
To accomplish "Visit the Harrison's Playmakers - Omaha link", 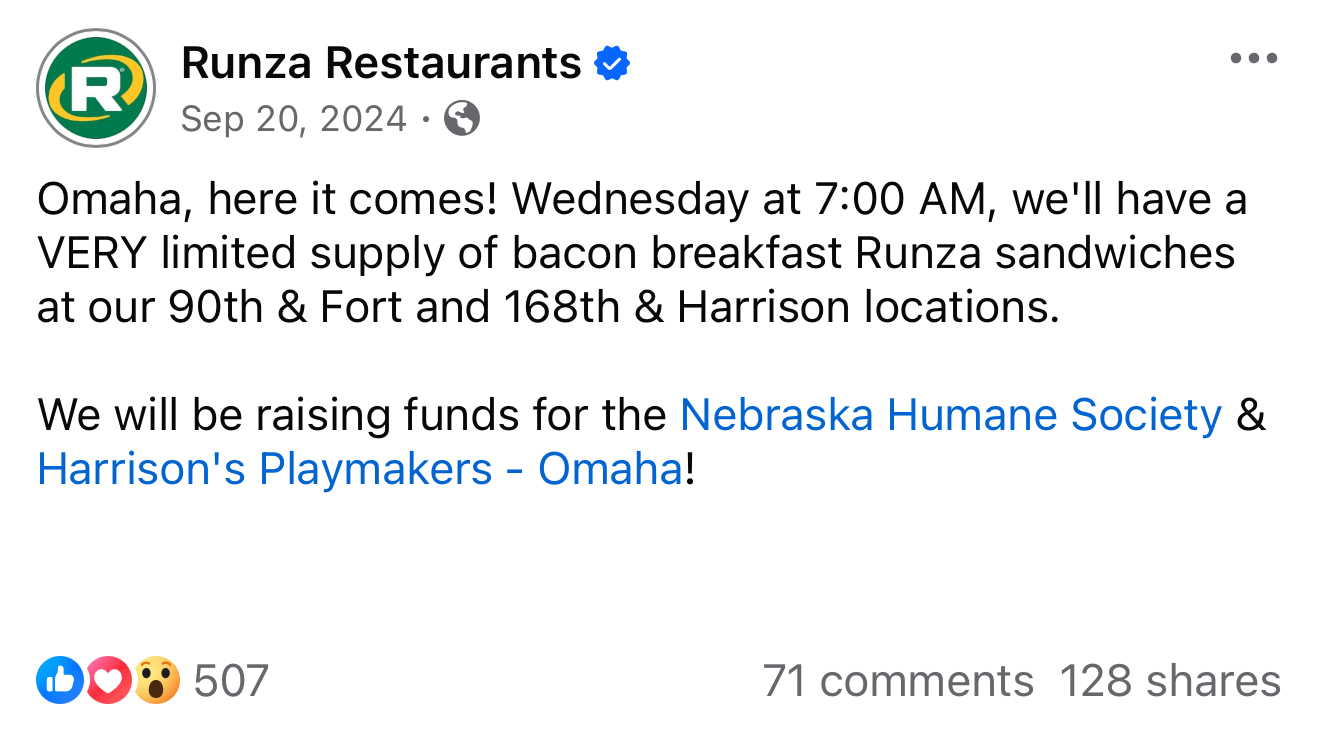I will pyautogui.click(x=360, y=468).
